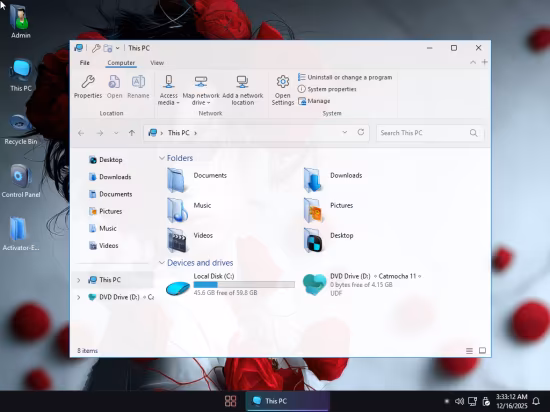This screenshot has height=412, width=550.
Task: Select the Local Disk (C:) drive
Action: click(230, 284)
